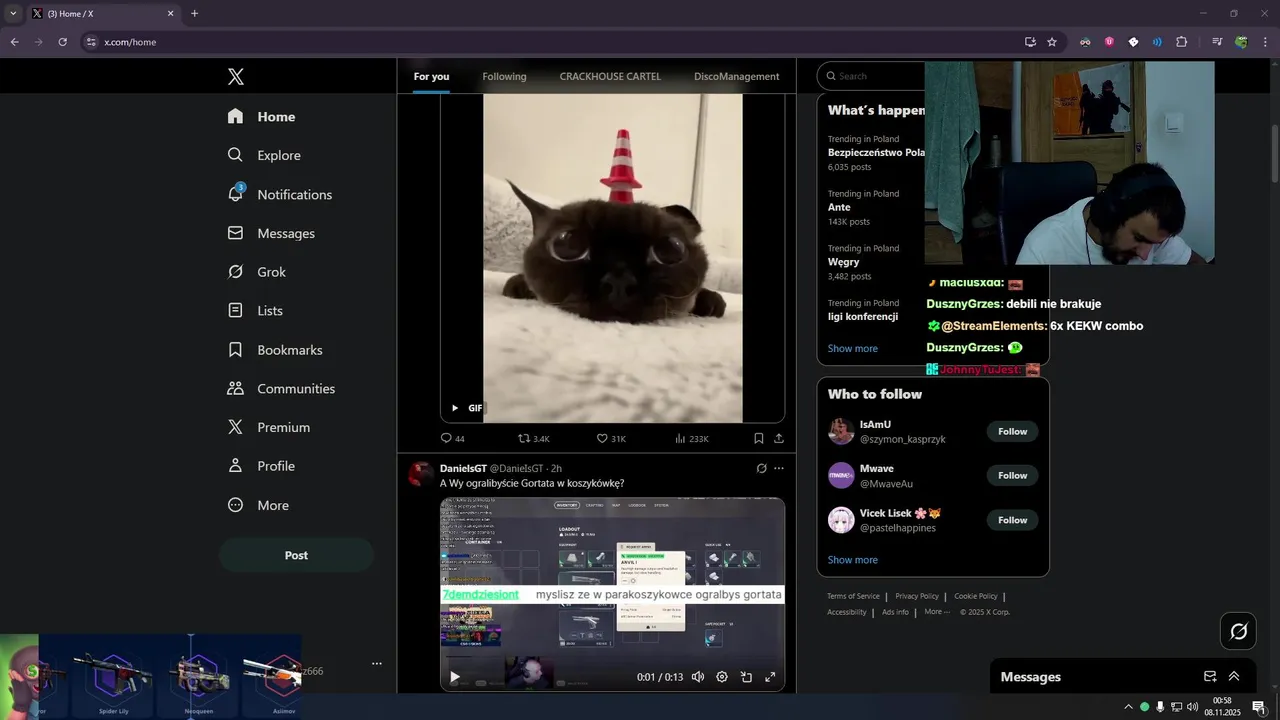
Task: Share the cat GIF post
Action: [x=779, y=438]
